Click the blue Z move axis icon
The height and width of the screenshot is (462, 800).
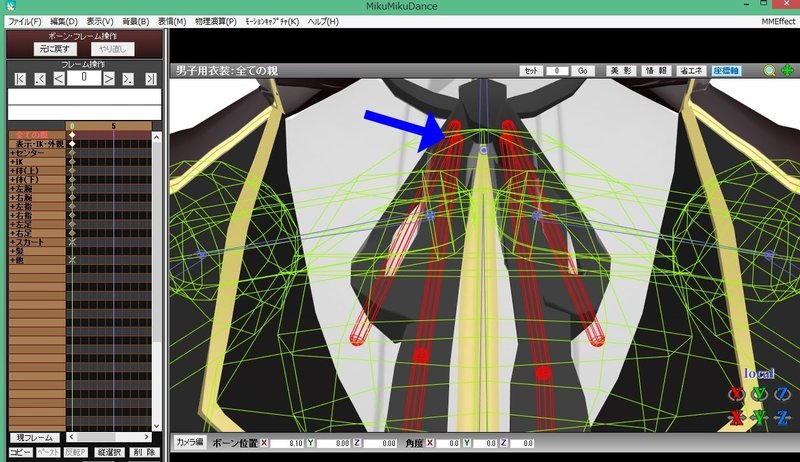tap(783, 418)
